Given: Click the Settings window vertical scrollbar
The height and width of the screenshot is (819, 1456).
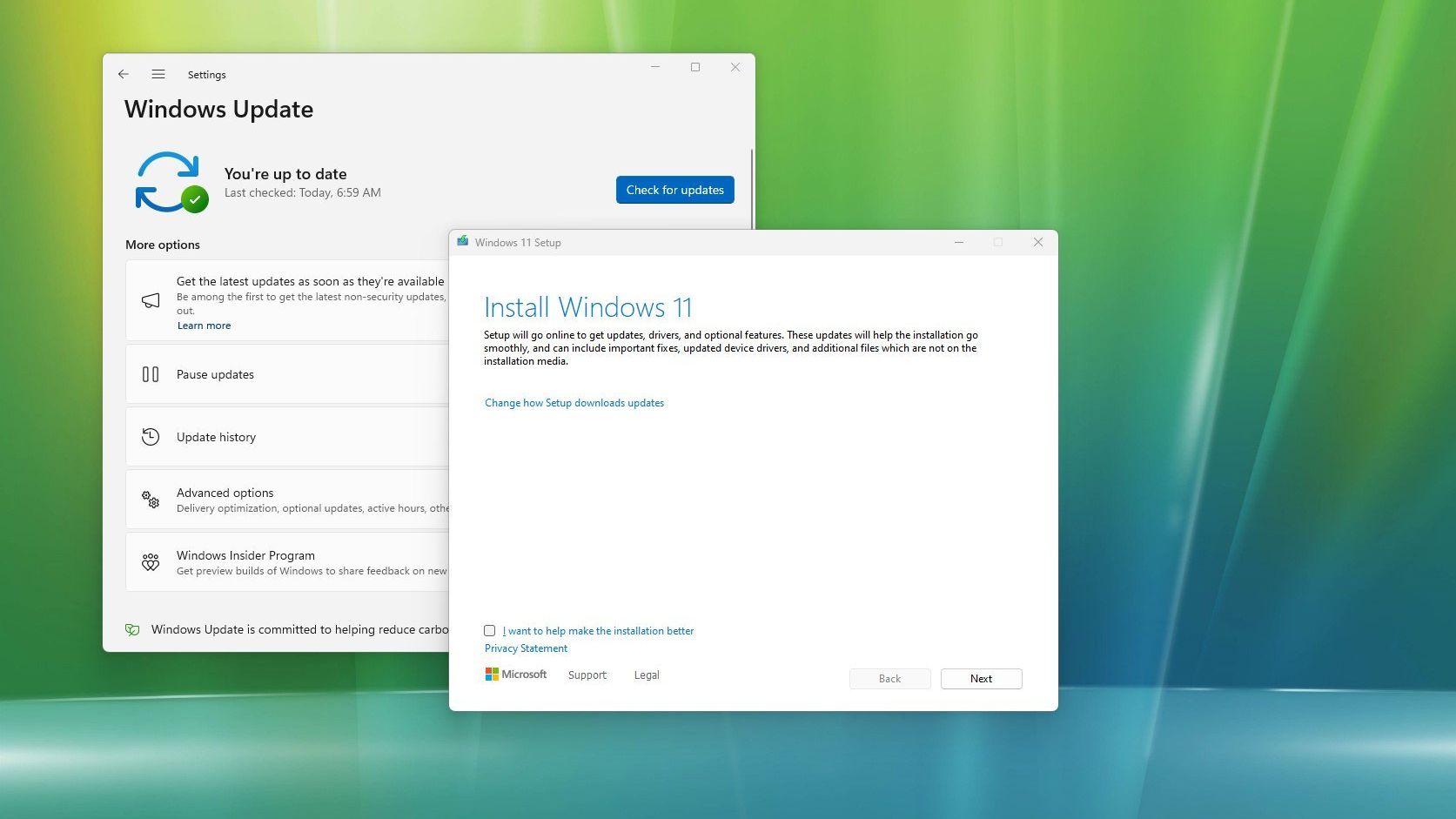Looking at the screenshot, I should click(752, 189).
